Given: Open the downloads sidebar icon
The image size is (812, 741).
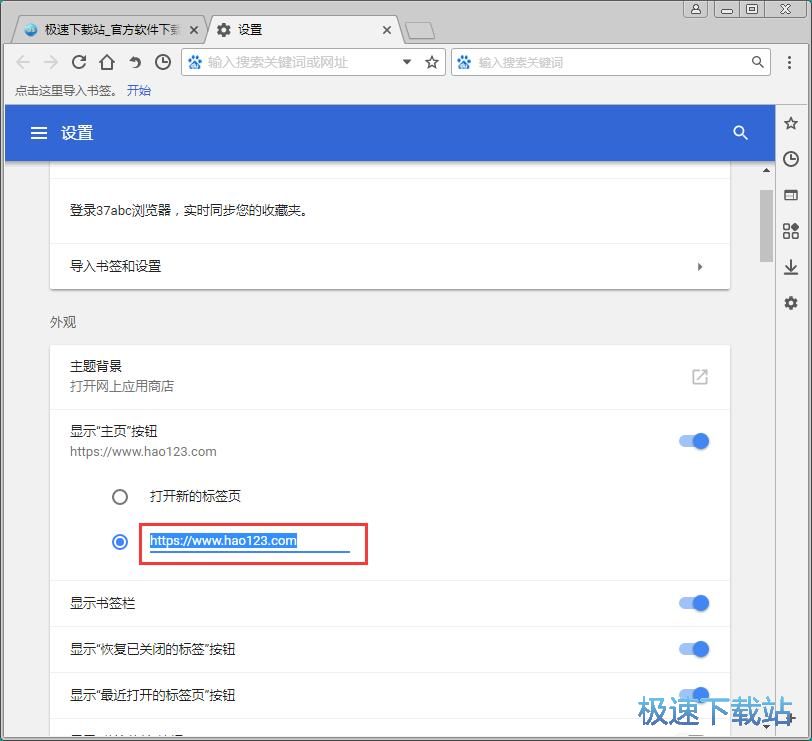Looking at the screenshot, I should [791, 267].
